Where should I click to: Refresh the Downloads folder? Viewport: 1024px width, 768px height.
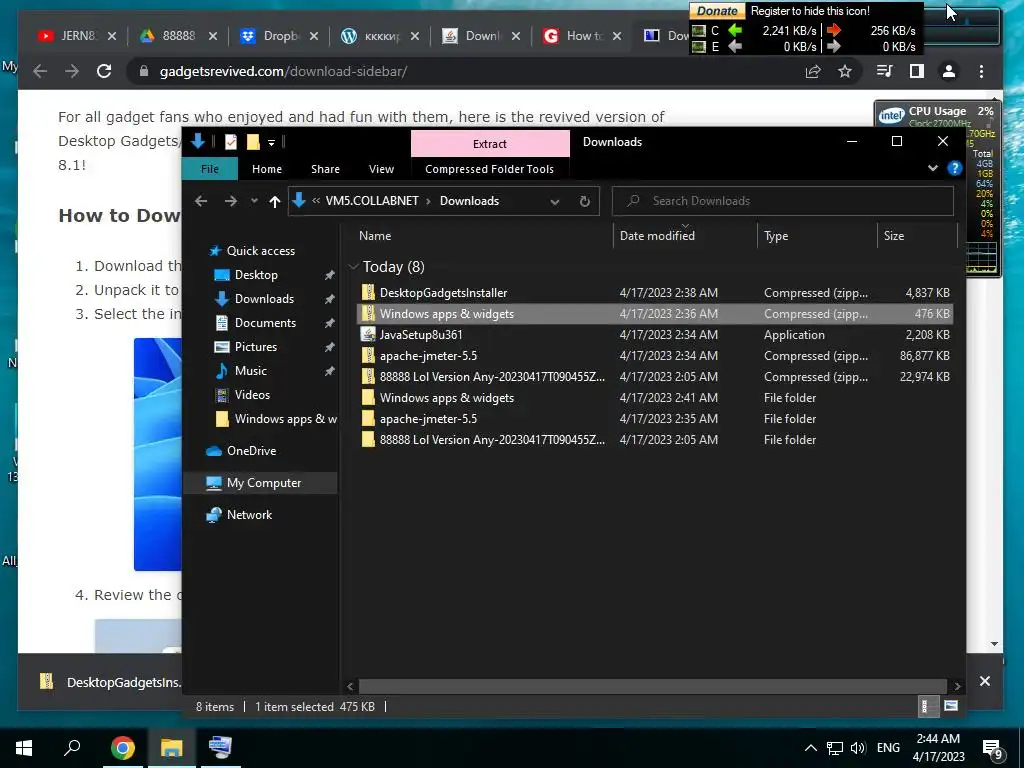[x=584, y=201]
